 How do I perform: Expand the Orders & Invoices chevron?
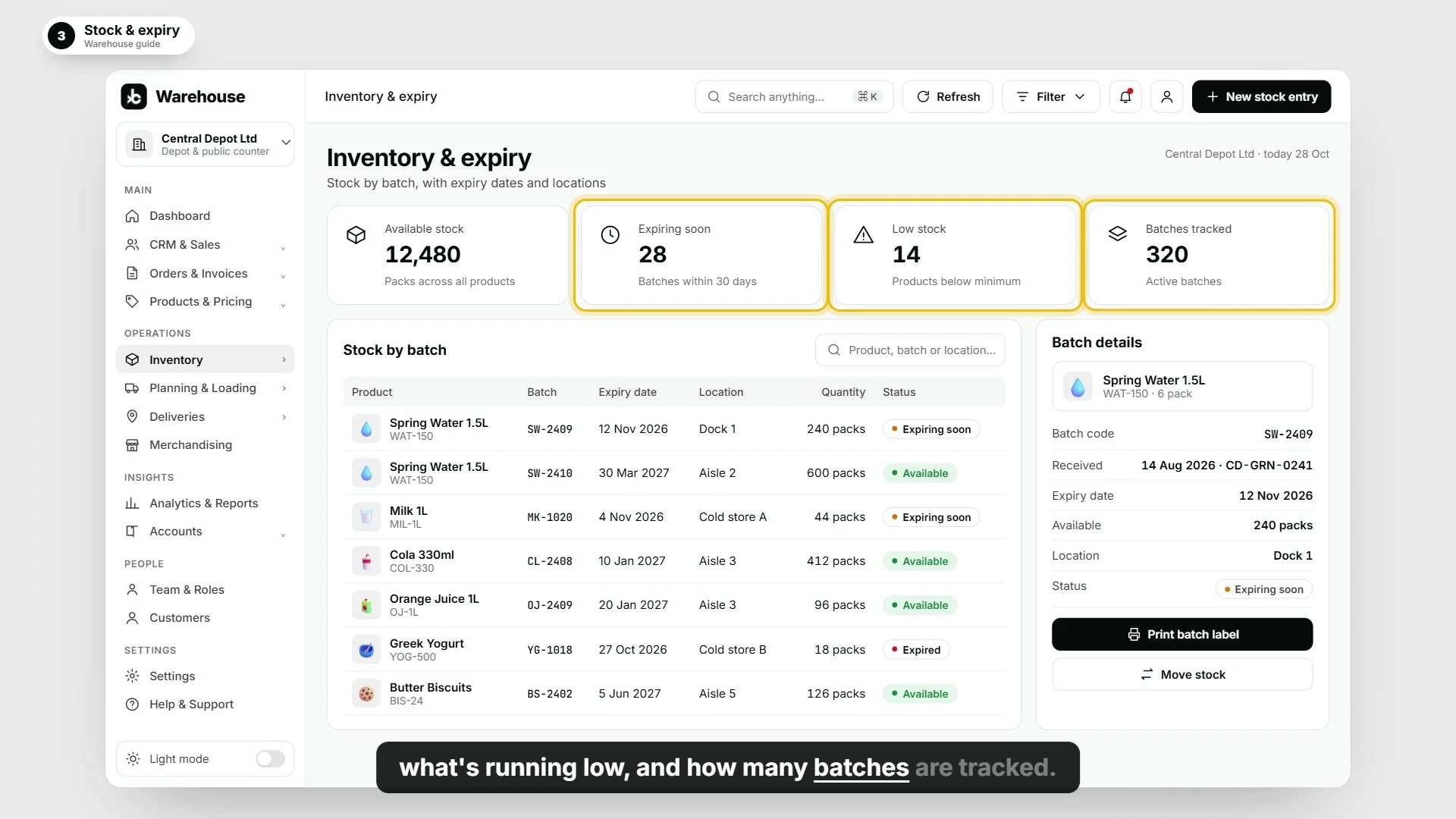click(x=283, y=277)
